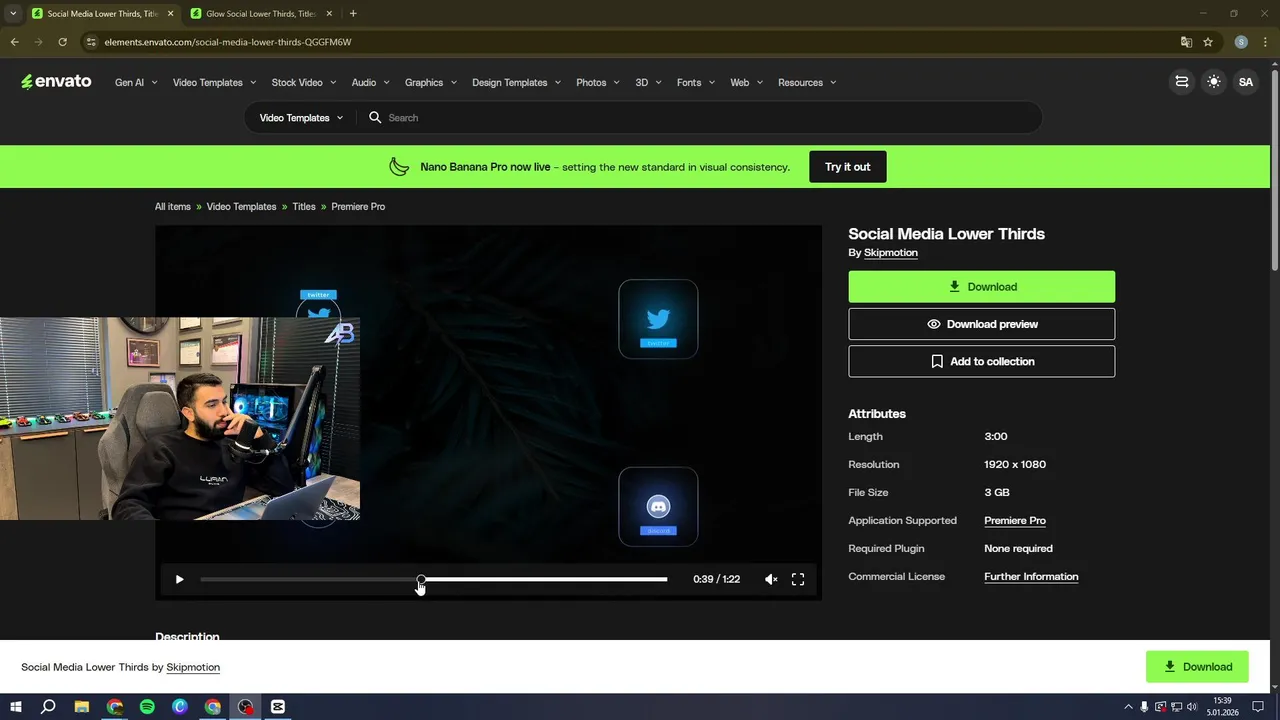Click the green Download button under title
Image resolution: width=1280 pixels, height=720 pixels.
[982, 287]
